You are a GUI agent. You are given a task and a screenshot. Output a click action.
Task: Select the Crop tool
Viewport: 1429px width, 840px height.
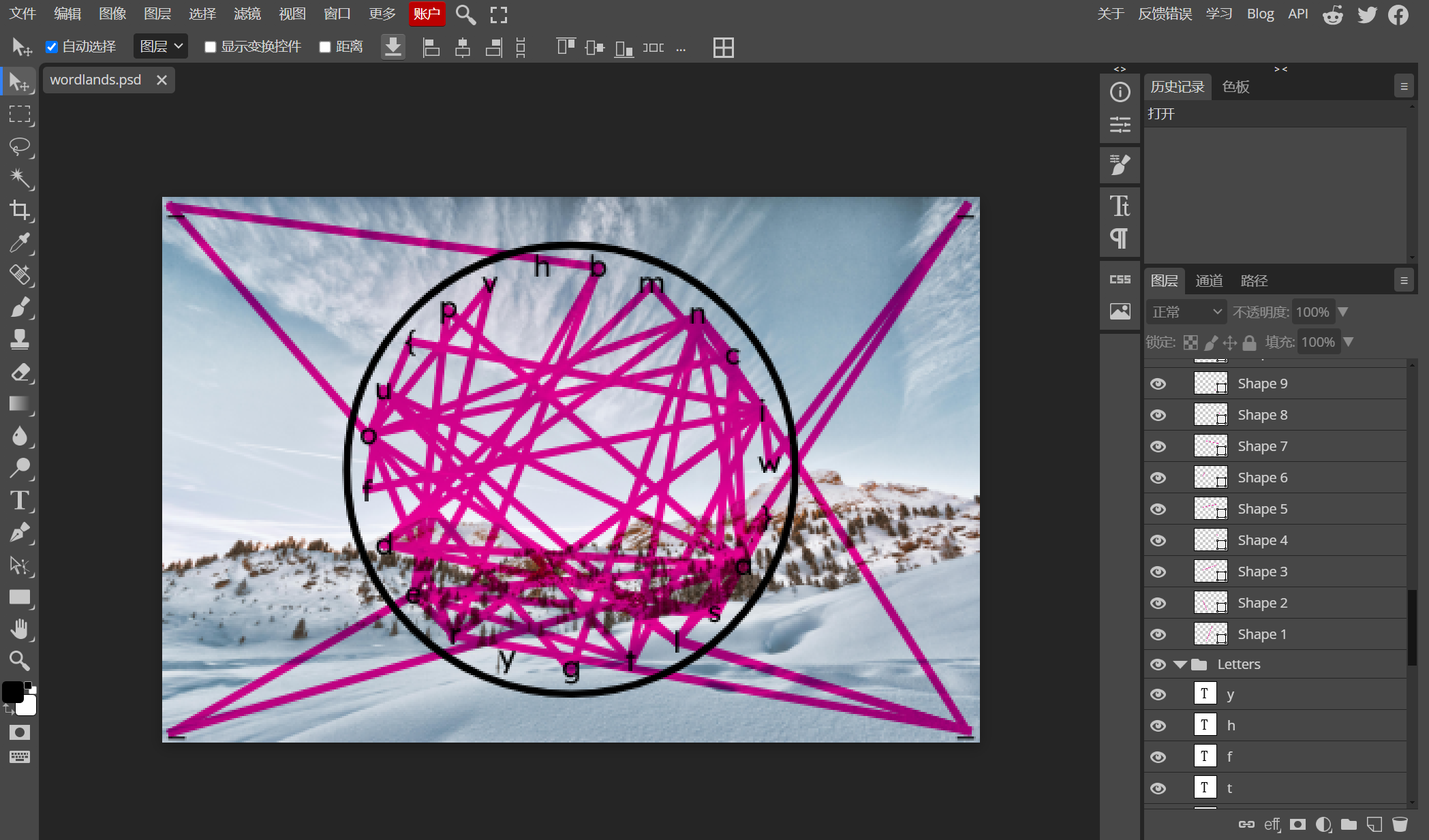20,211
